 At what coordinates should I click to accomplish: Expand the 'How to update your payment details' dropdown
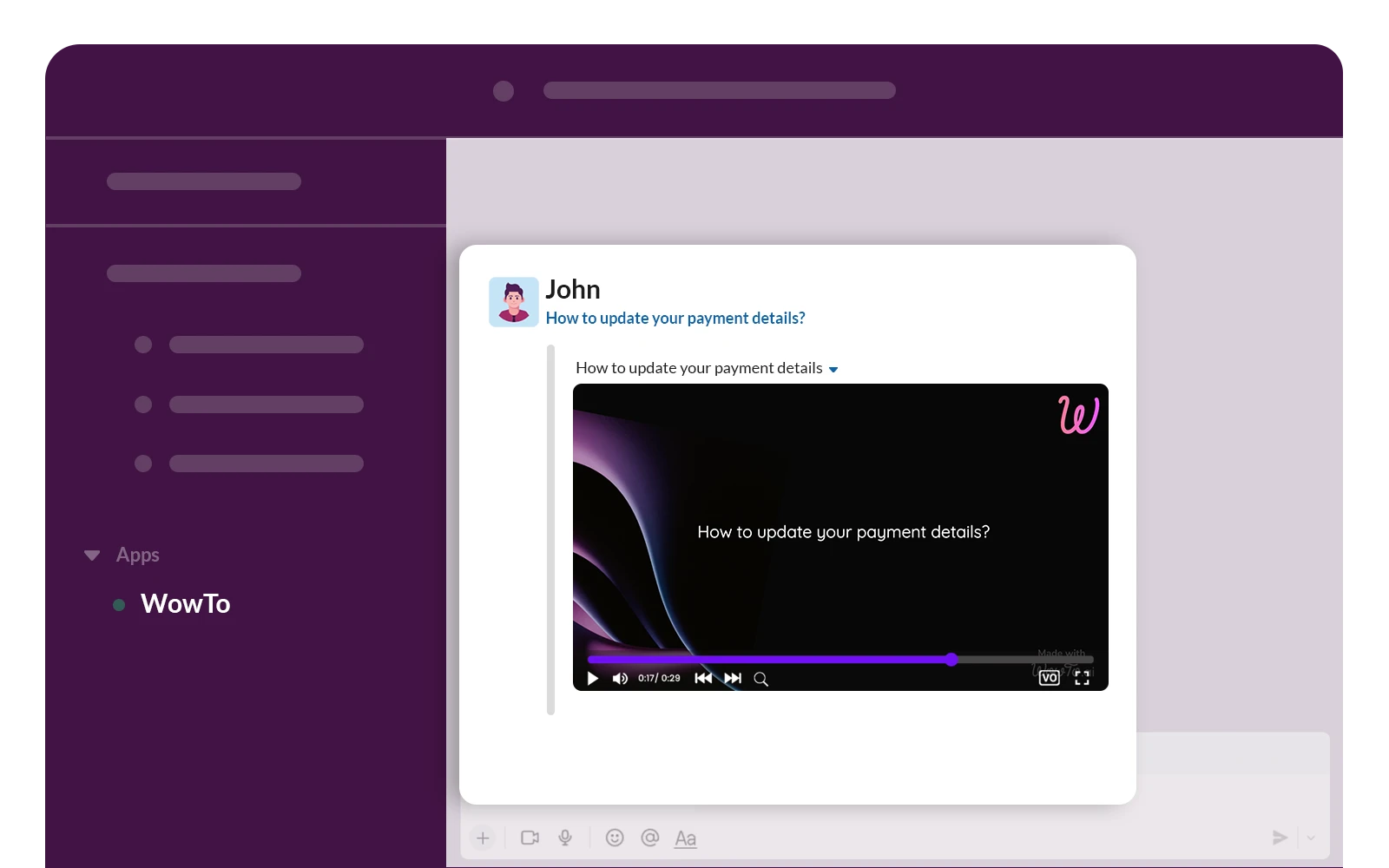(x=833, y=369)
